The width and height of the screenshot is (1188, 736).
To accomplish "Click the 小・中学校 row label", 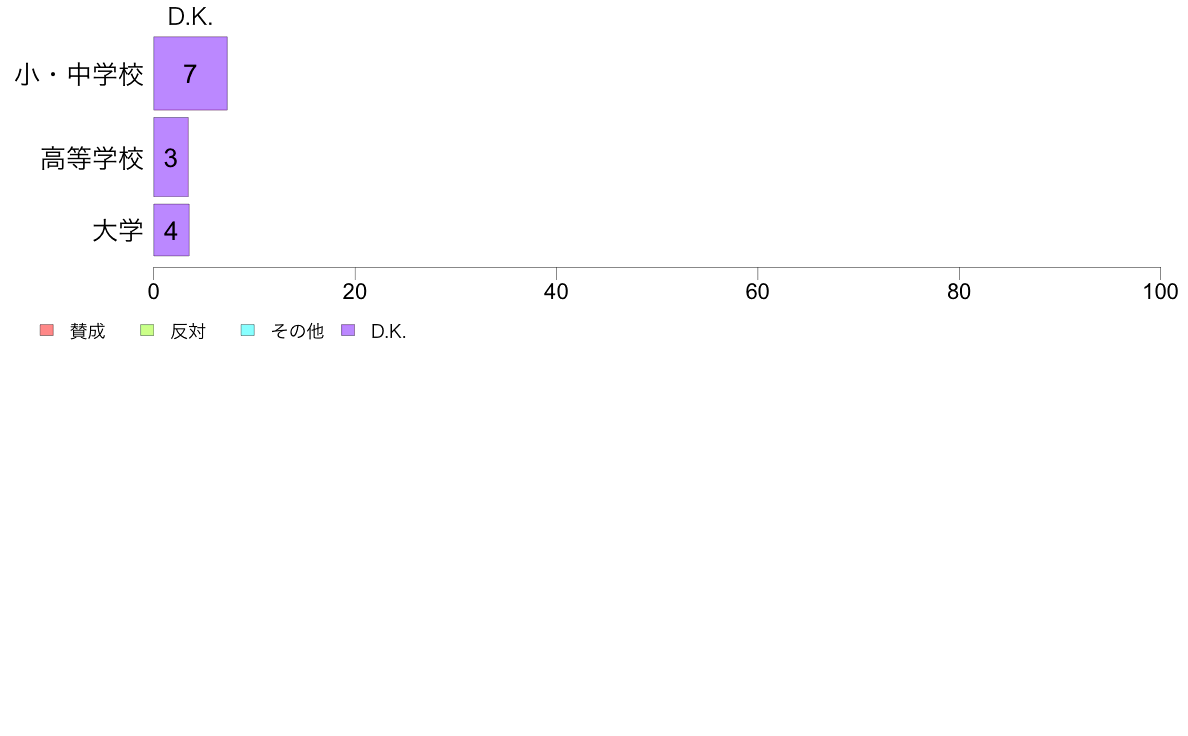I will 80,74.
